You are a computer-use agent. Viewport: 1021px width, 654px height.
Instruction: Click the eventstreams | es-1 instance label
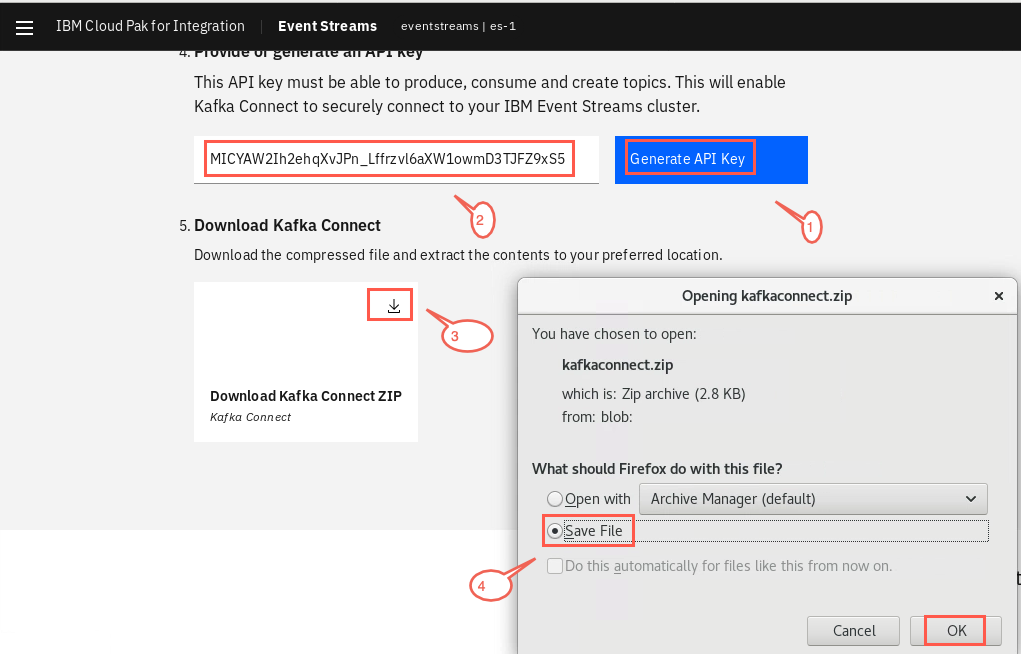pos(458,26)
